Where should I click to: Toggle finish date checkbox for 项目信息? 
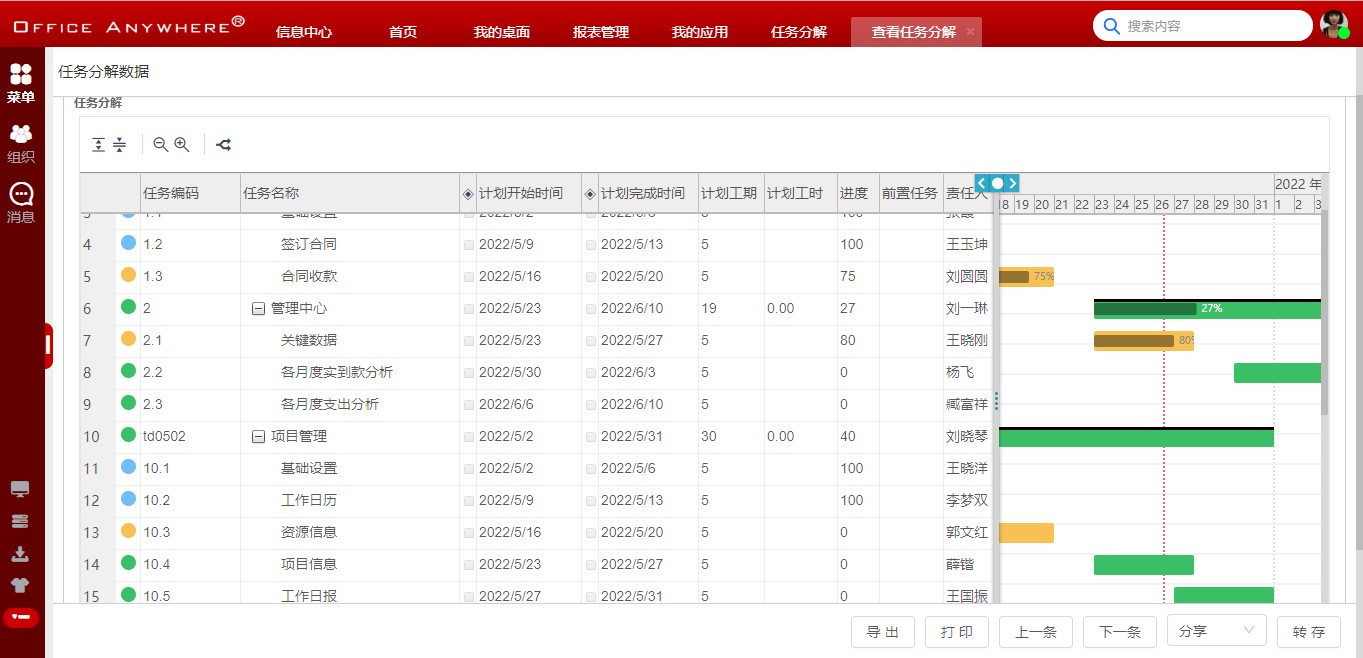591,564
